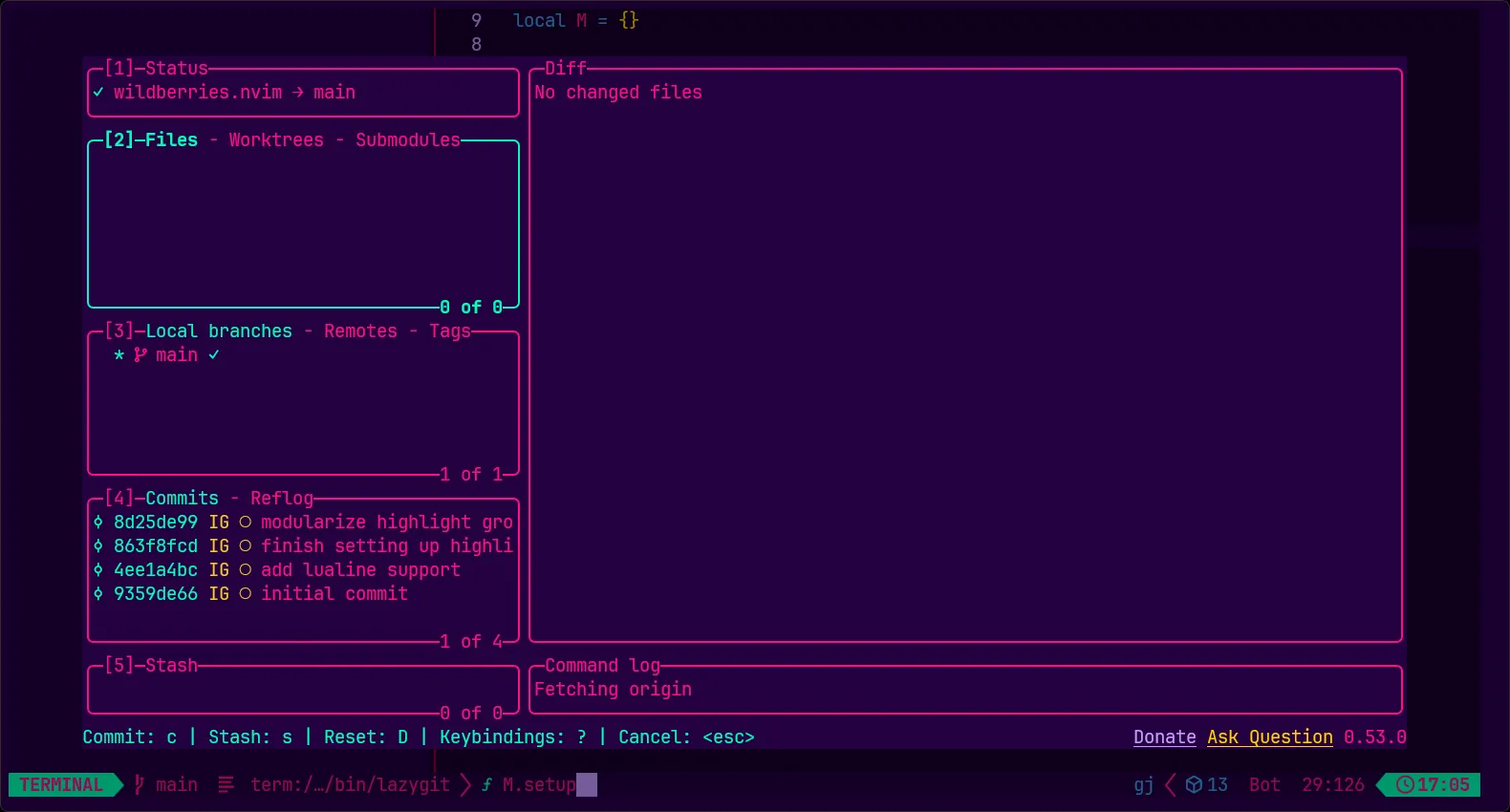This screenshot has width=1510, height=812.
Task: Open the Reflog tab
Action: coord(282,499)
